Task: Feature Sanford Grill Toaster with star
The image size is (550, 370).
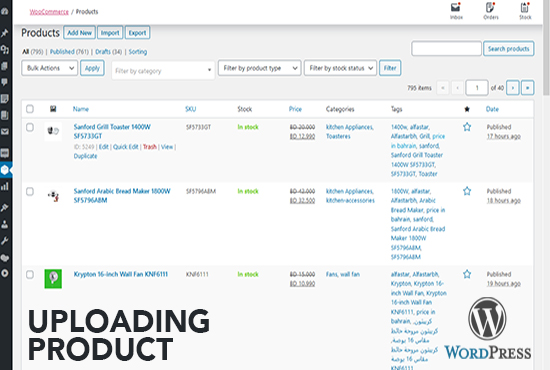Action: tap(467, 127)
